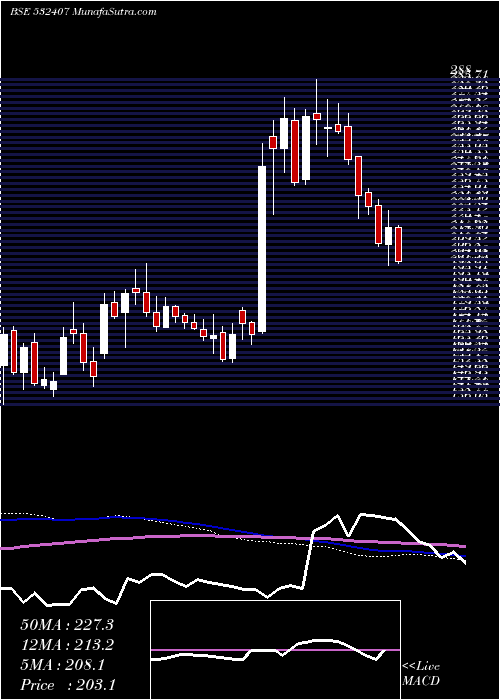Click the Price : 203.1 readout
500x700 pixels.
[67, 685]
